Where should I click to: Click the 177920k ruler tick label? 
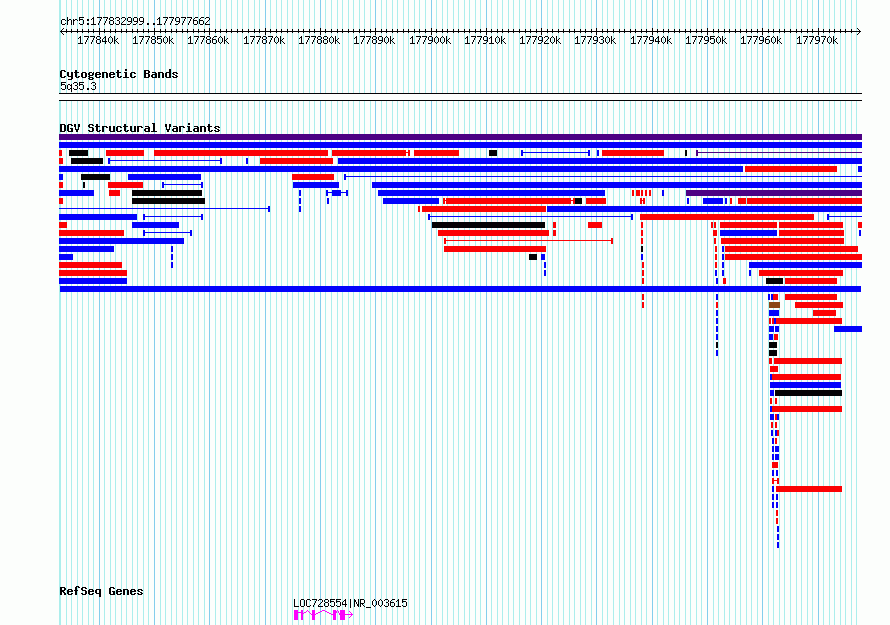tap(540, 40)
